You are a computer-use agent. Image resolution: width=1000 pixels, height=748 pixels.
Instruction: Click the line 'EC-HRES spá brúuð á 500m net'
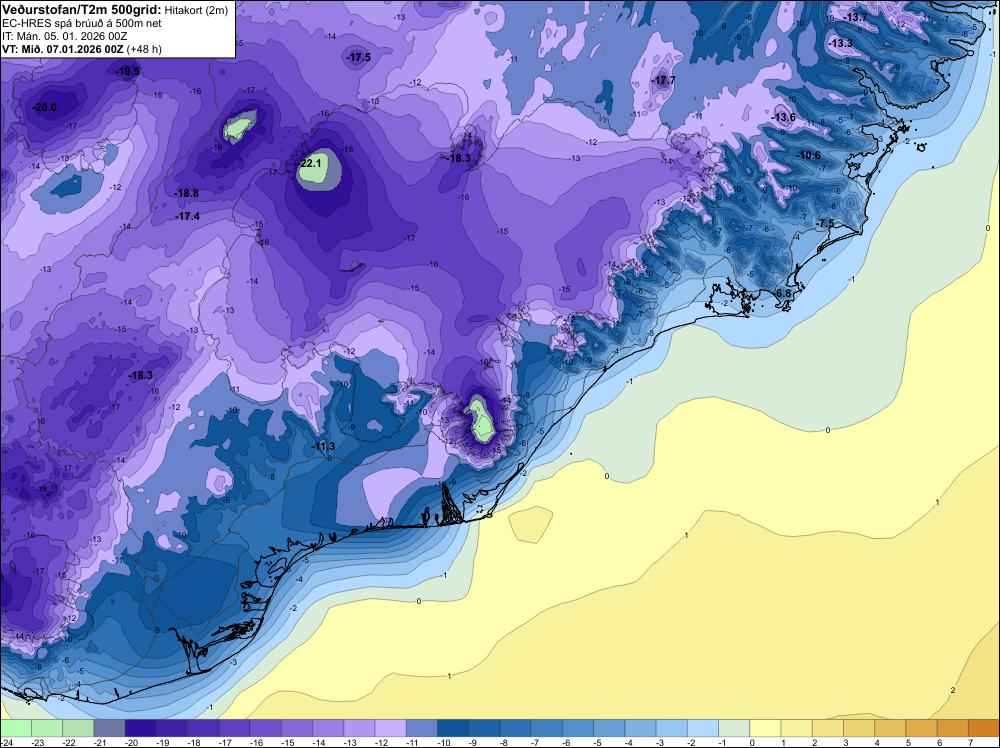click(x=82, y=23)
